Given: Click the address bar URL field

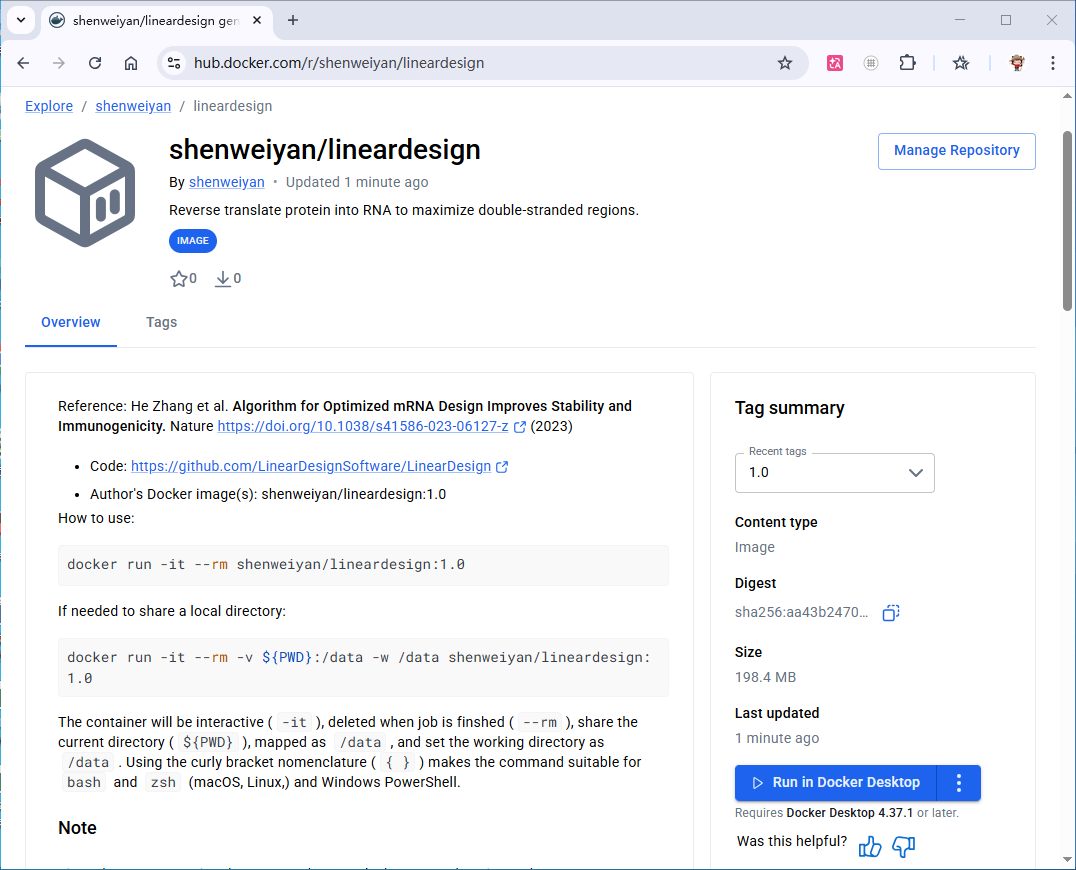Looking at the screenshot, I should pyautogui.click(x=470, y=63).
